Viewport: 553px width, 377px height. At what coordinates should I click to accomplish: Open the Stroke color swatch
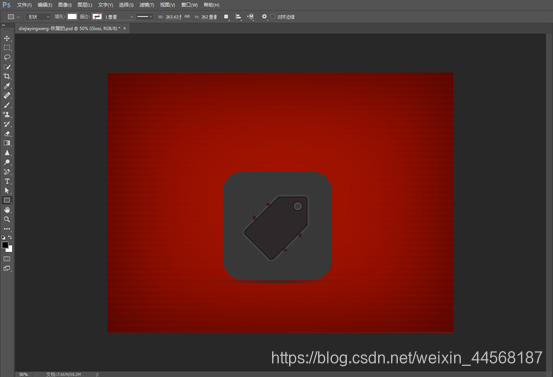(x=97, y=17)
